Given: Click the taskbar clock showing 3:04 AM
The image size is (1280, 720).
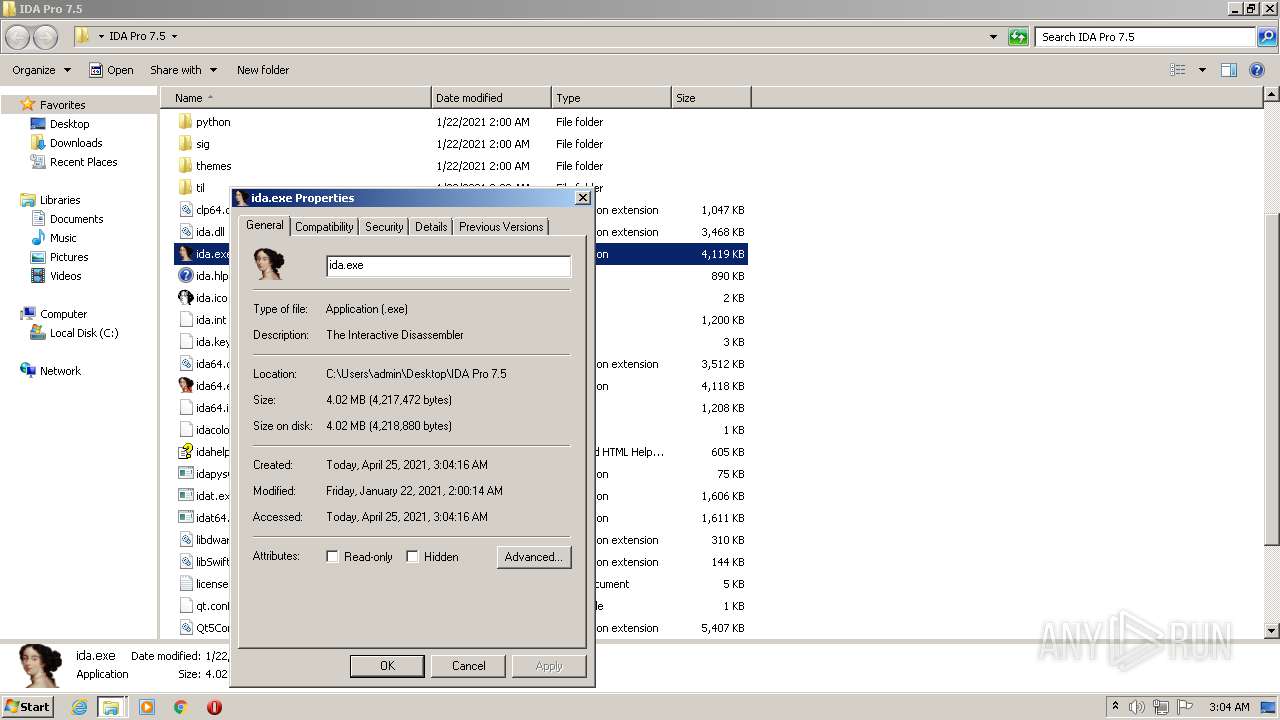Looking at the screenshot, I should [x=1229, y=707].
